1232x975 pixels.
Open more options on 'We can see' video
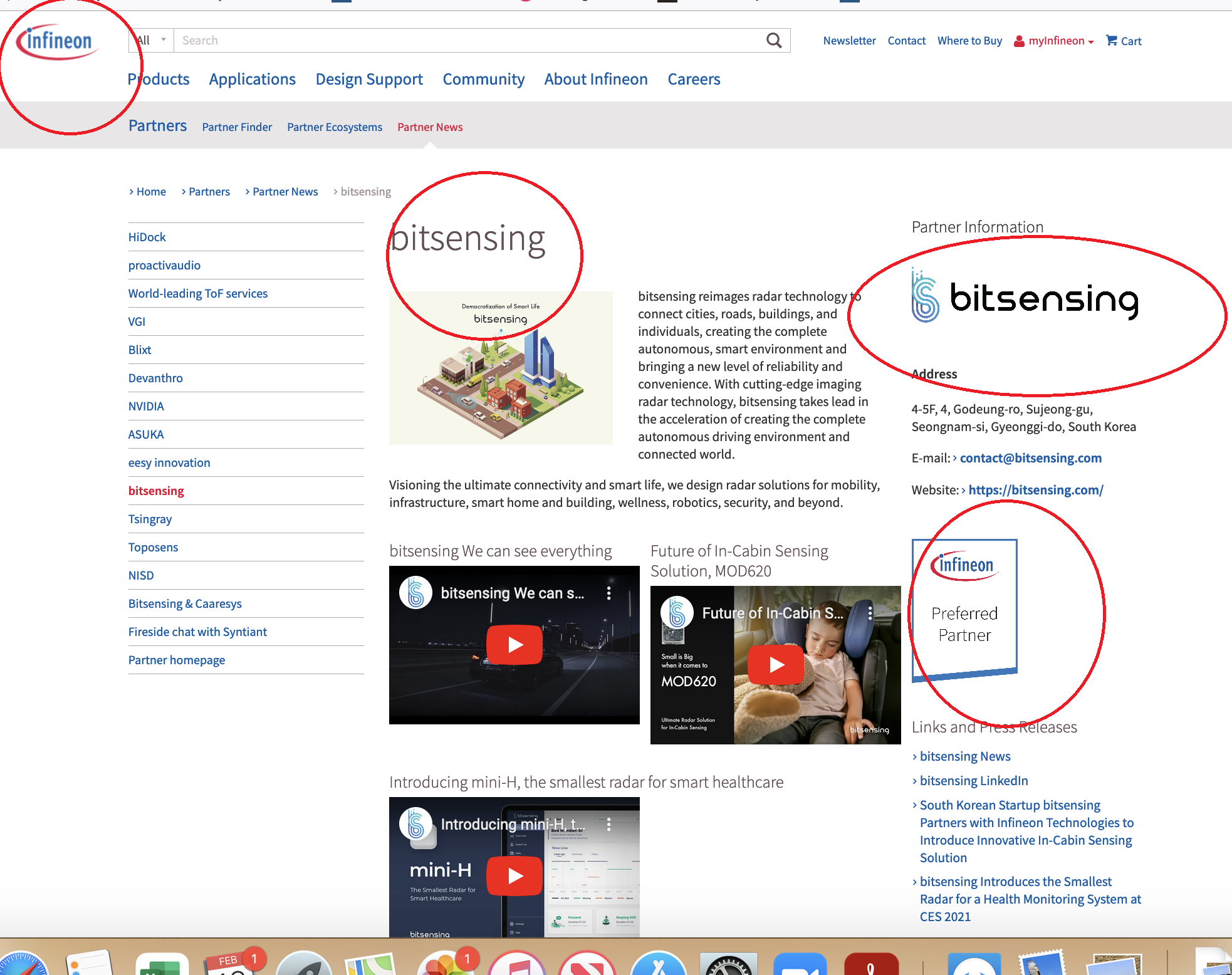click(x=609, y=593)
